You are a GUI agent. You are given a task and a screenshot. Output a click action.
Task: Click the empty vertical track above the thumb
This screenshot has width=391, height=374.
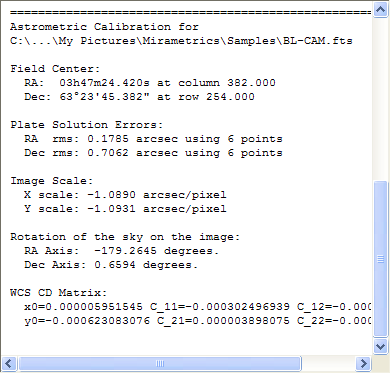[x=380, y=99]
